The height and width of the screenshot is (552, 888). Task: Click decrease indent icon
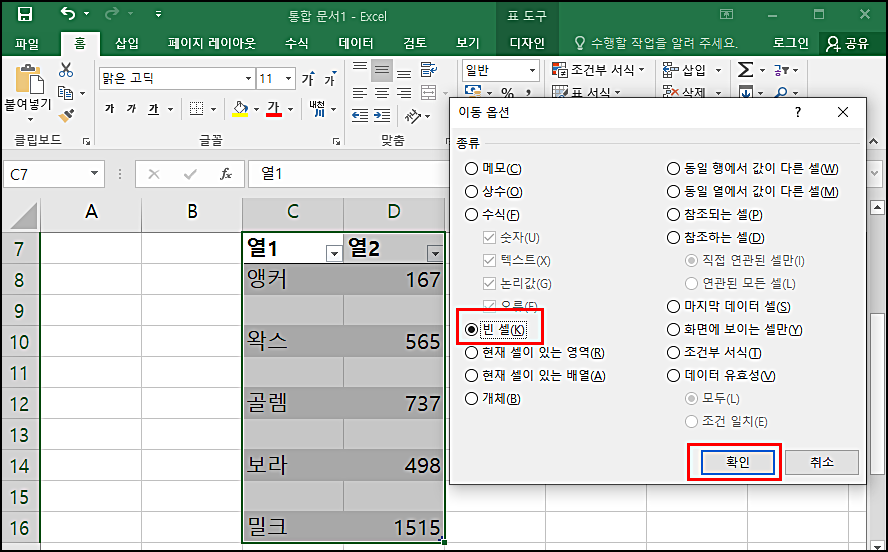tap(360, 115)
